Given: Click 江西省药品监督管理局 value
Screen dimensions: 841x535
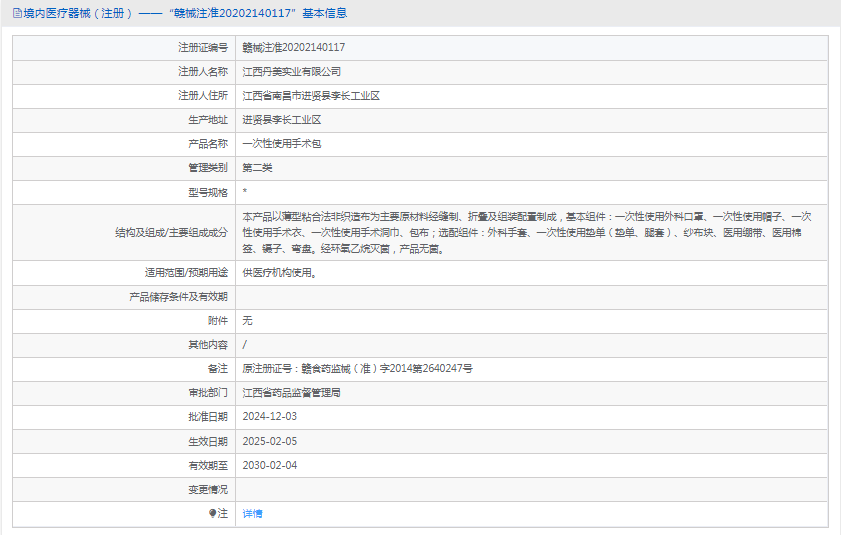Looking at the screenshot, I should pos(291,393).
